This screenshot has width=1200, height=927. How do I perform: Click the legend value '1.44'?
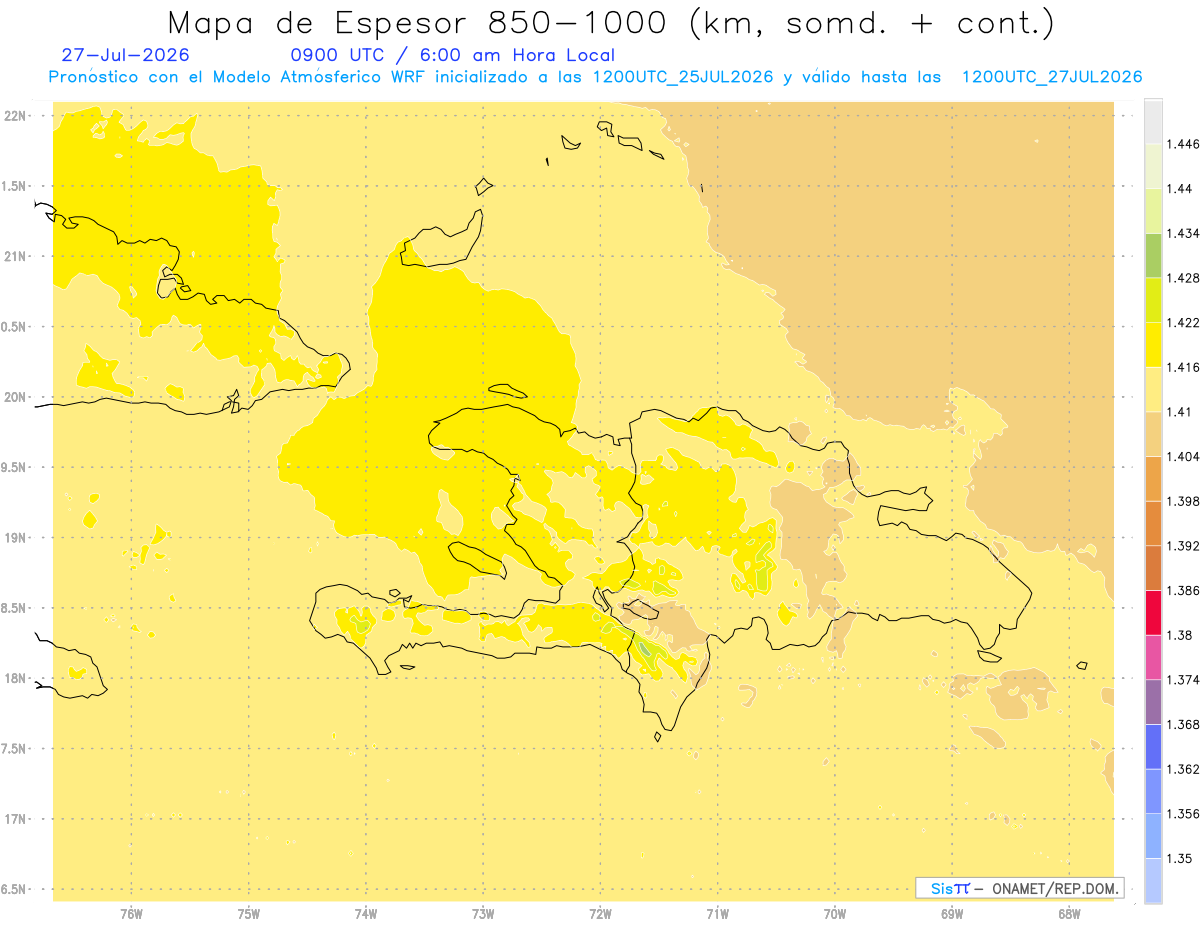pos(1180,188)
